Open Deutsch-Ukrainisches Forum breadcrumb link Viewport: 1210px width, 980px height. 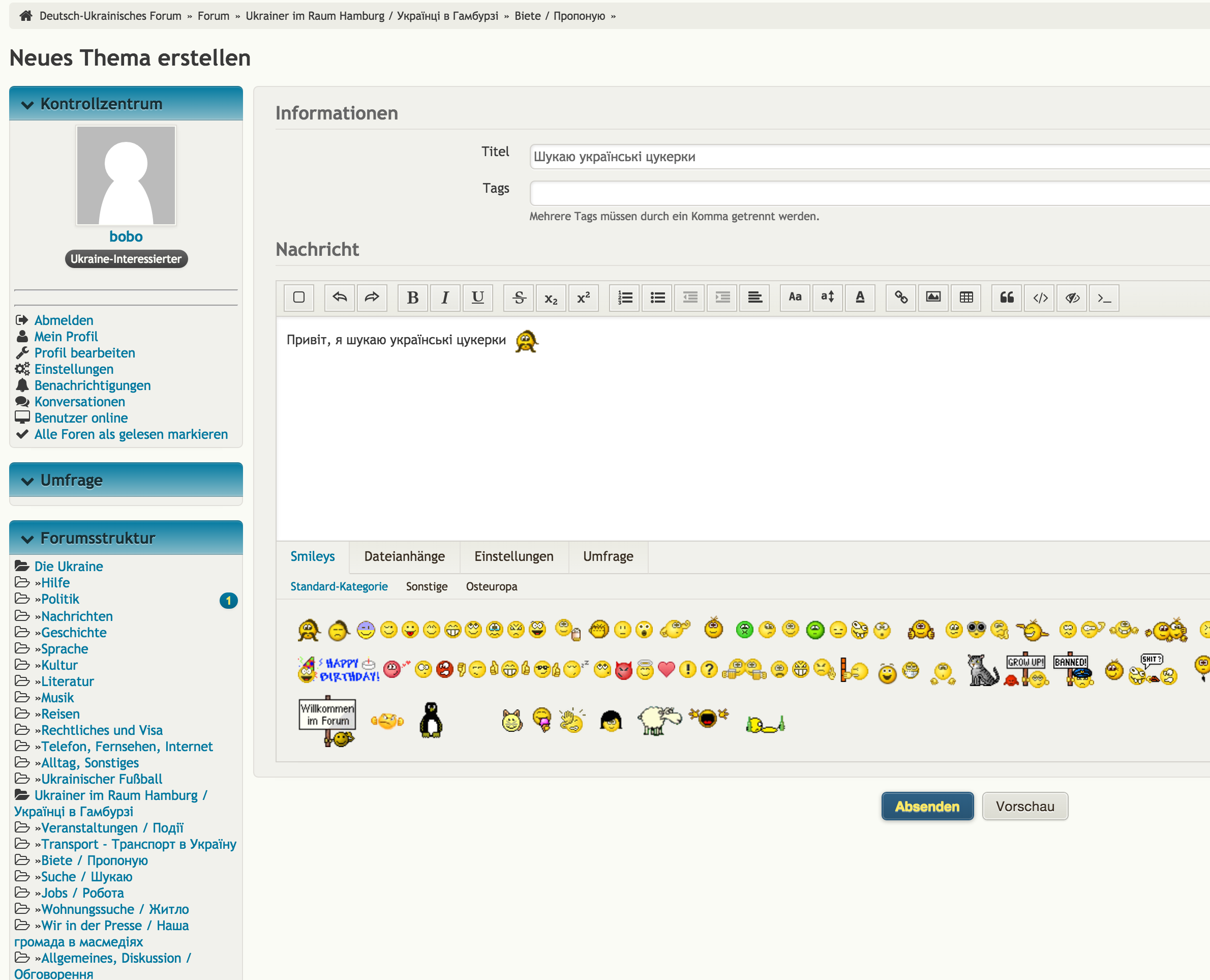coord(111,16)
